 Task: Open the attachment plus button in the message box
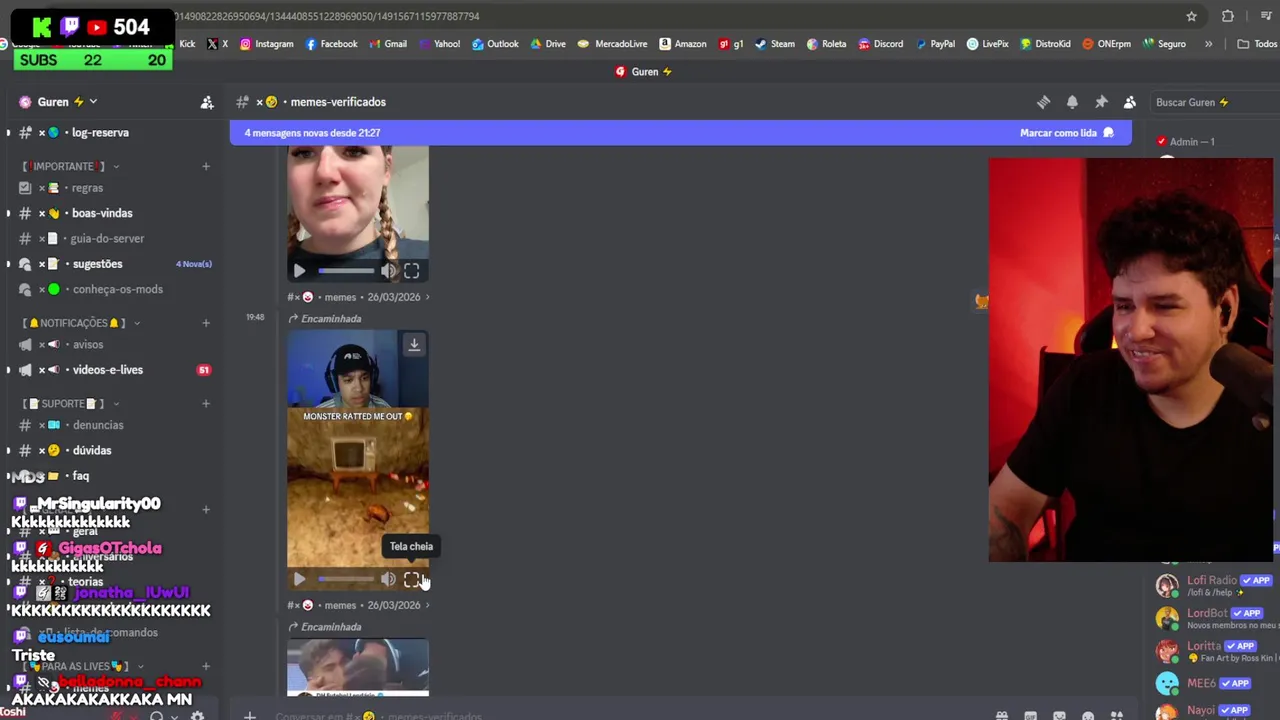point(250,715)
